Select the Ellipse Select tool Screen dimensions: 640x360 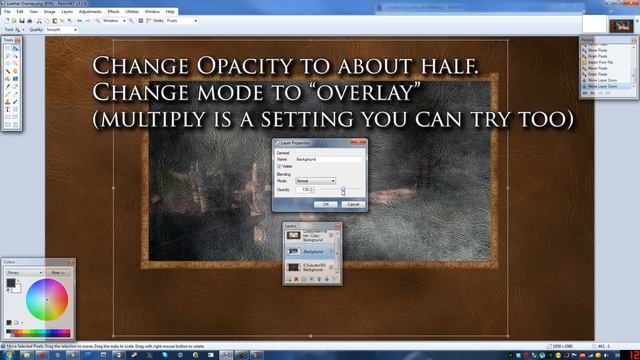tap(7, 63)
